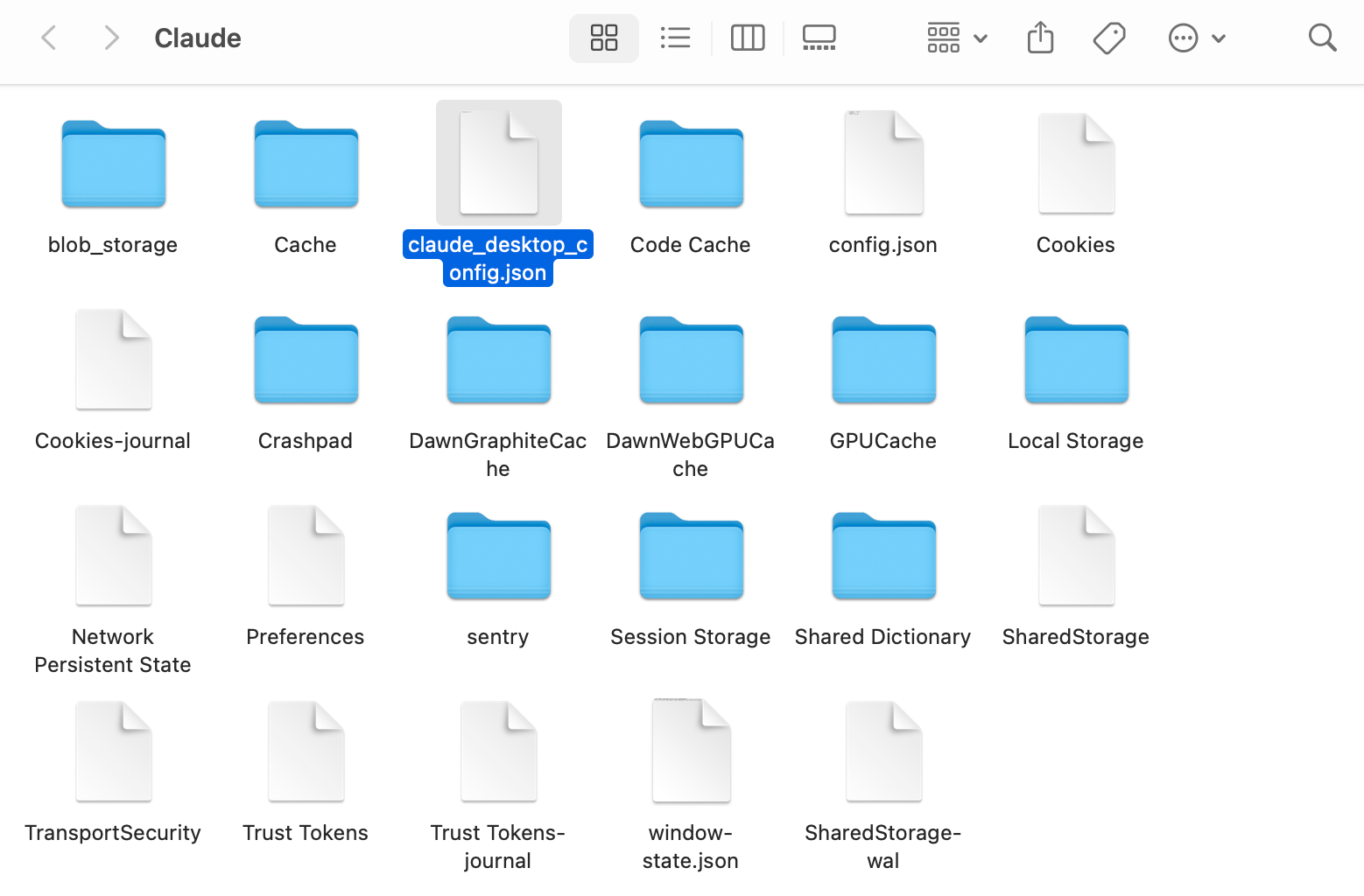The image size is (1364, 896).
Task: Select the window-state.json file icon
Action: [x=692, y=751]
